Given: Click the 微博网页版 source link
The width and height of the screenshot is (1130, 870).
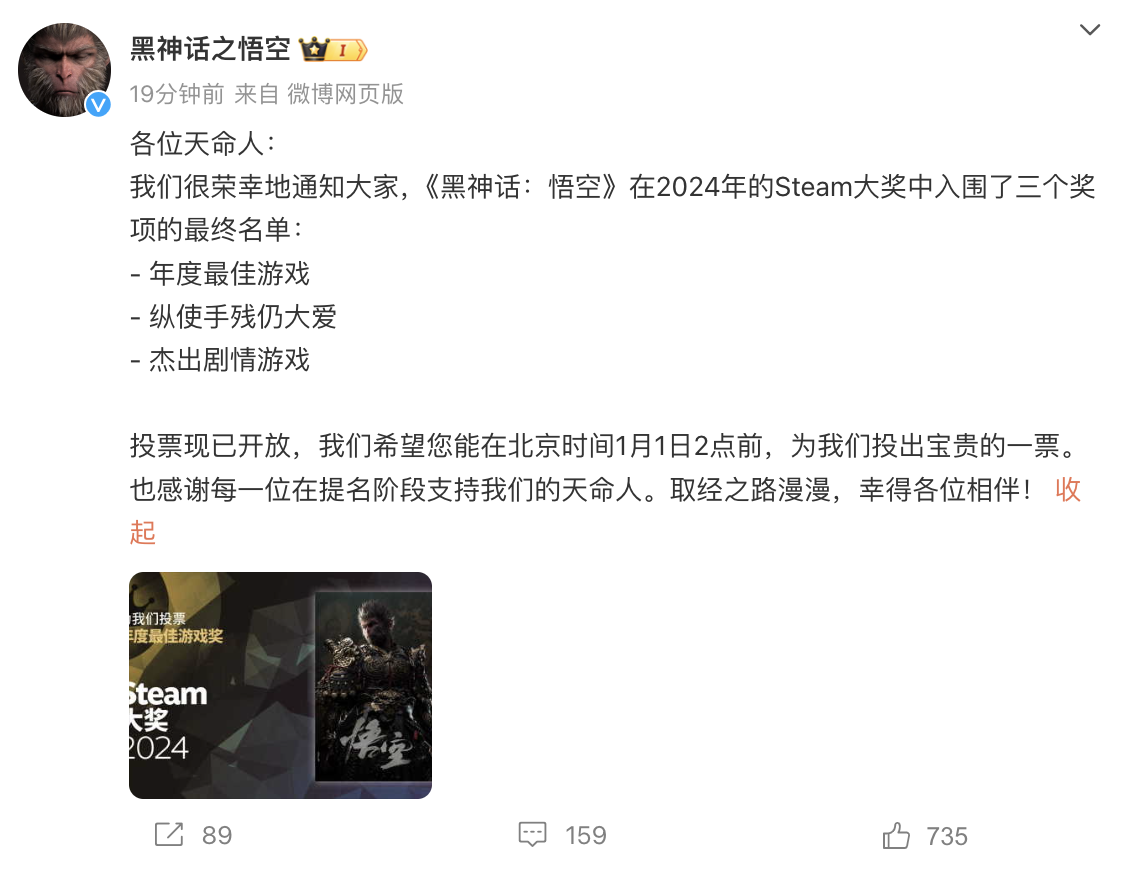Looking at the screenshot, I should click(x=345, y=94).
